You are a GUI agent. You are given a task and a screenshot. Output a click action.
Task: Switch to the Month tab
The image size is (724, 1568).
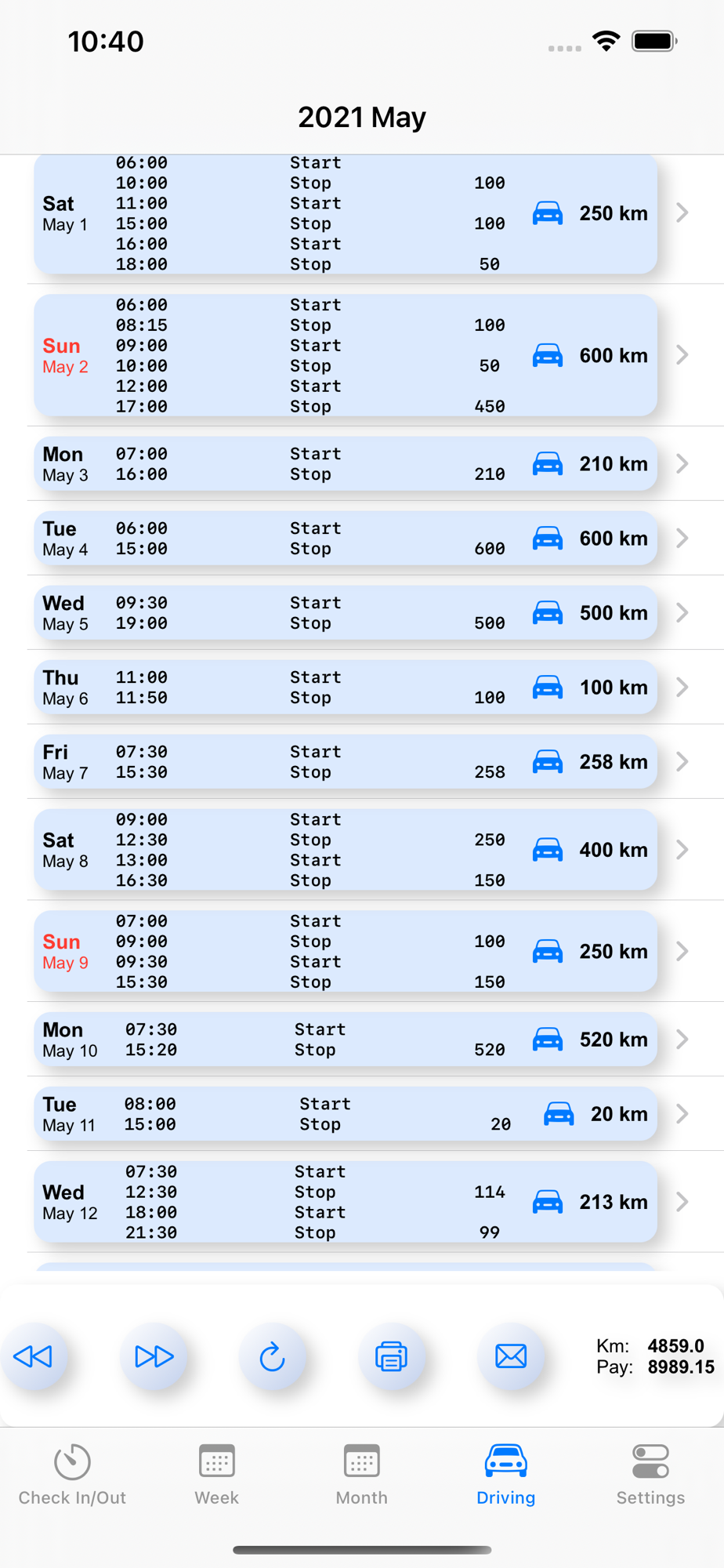[x=361, y=1475]
